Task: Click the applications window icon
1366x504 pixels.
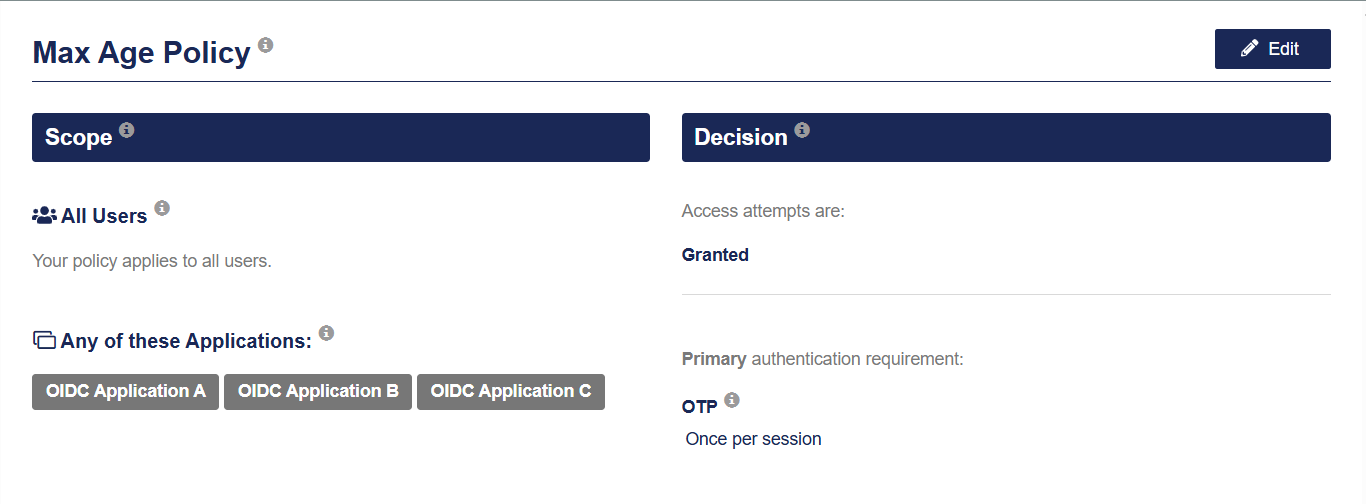Action: (44, 341)
